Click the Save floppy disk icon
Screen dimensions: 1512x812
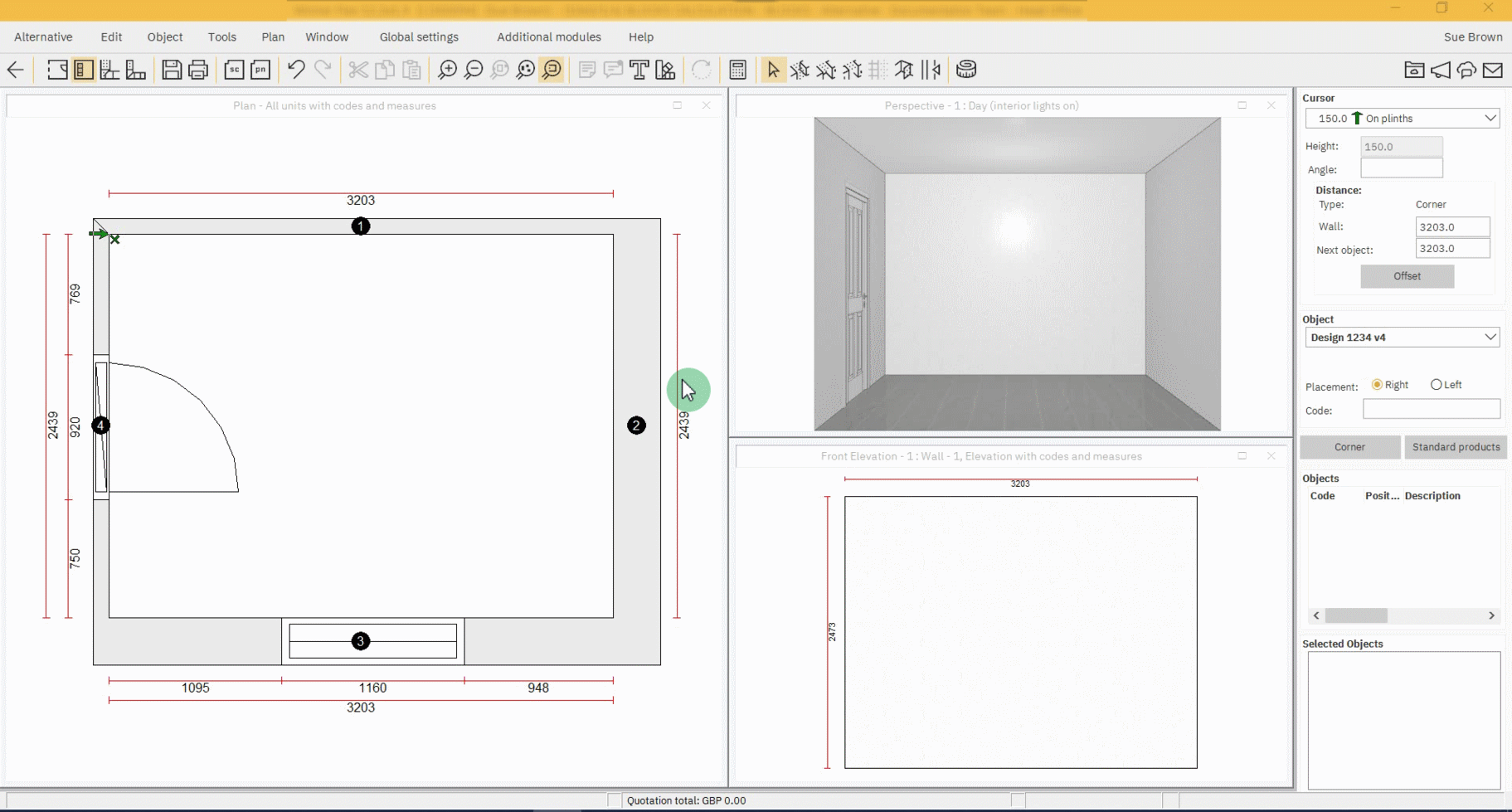(x=172, y=70)
